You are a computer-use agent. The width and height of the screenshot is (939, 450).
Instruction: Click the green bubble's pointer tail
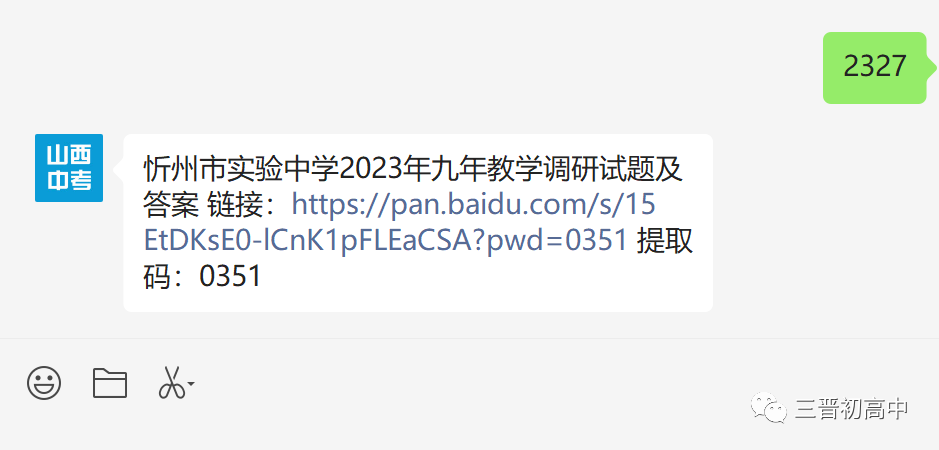tap(931, 67)
